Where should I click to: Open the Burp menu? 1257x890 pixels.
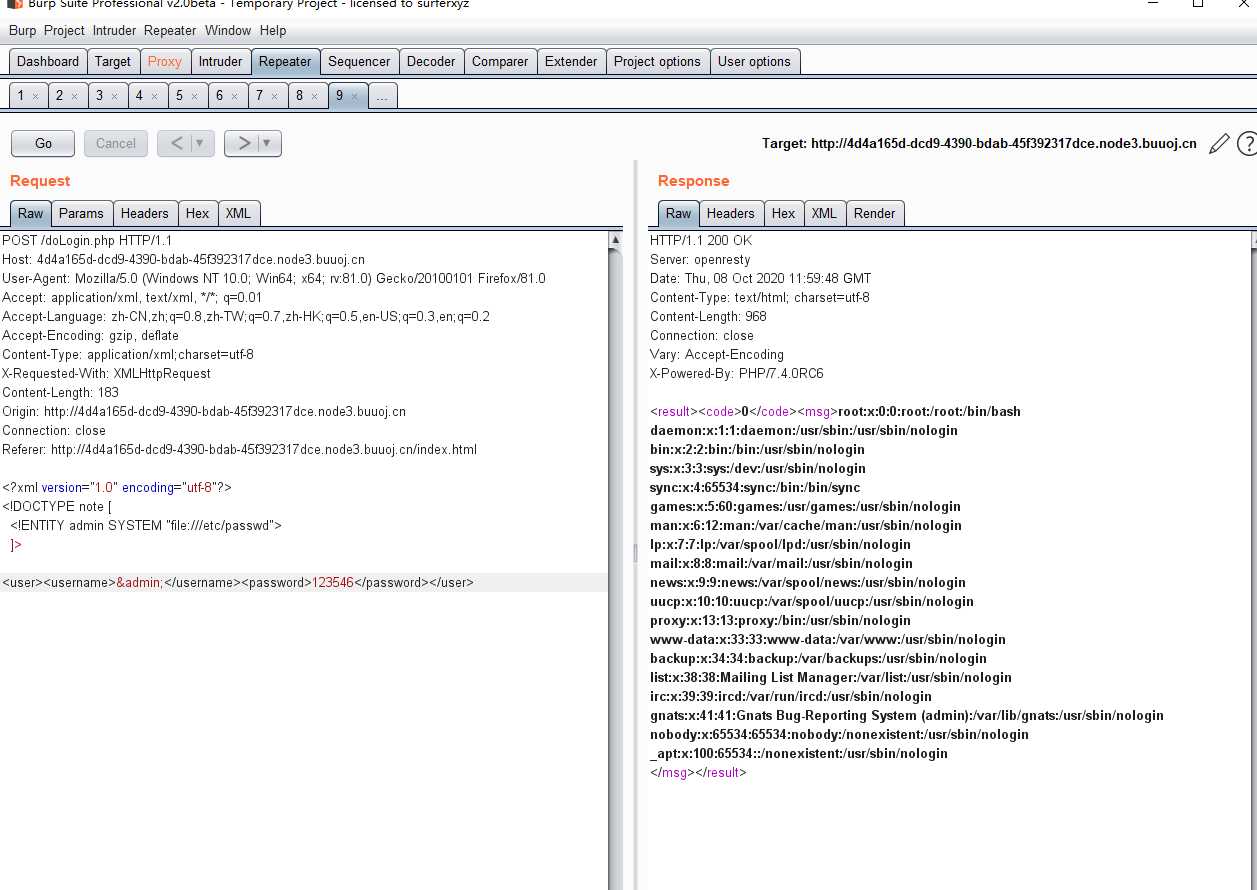[x=22, y=31]
